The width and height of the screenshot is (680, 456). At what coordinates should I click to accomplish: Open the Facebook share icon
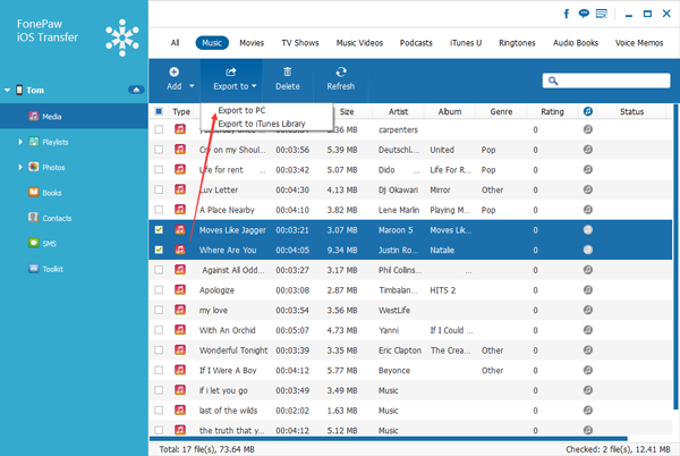[x=566, y=14]
